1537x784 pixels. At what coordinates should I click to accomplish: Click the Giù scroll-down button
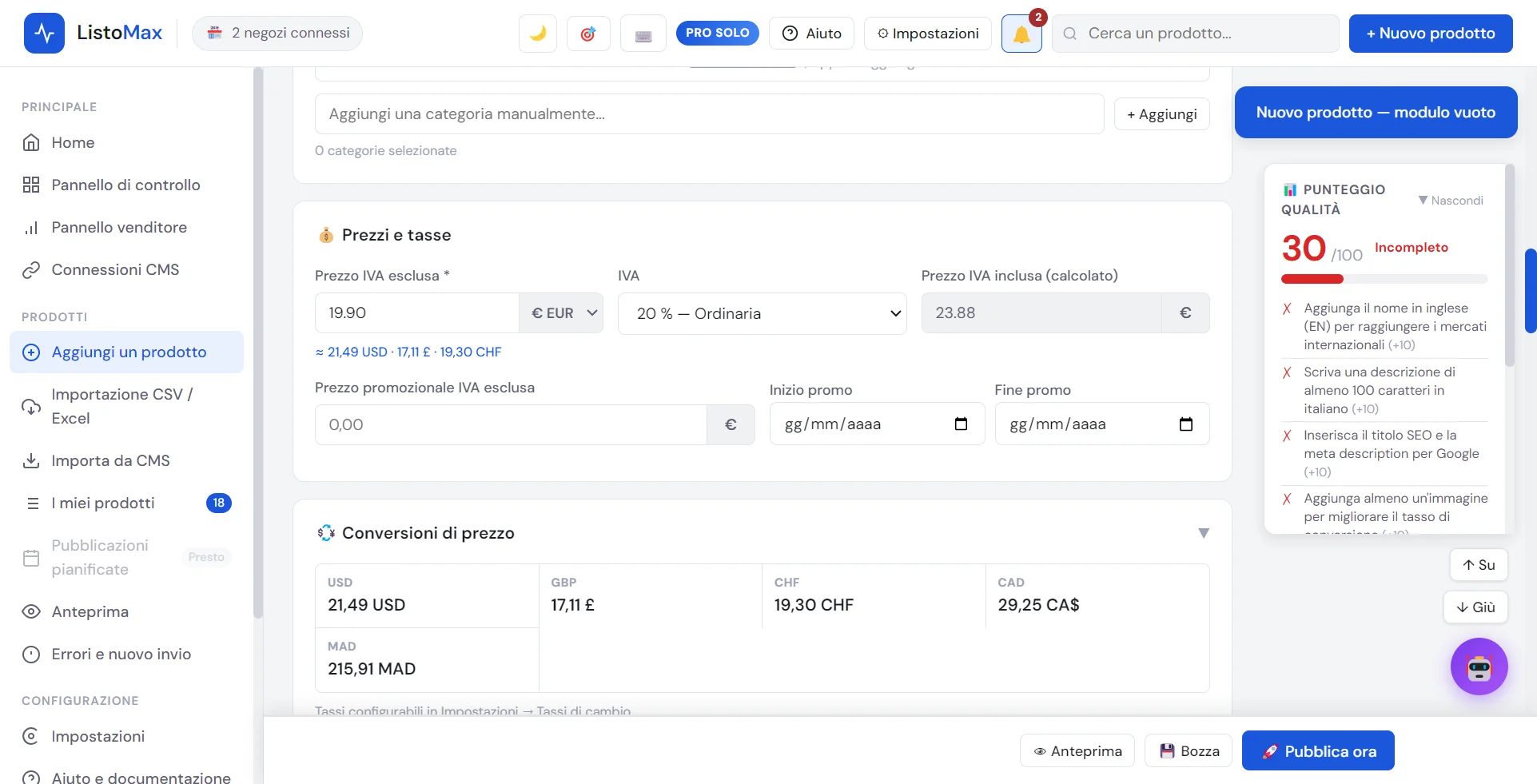(x=1475, y=607)
